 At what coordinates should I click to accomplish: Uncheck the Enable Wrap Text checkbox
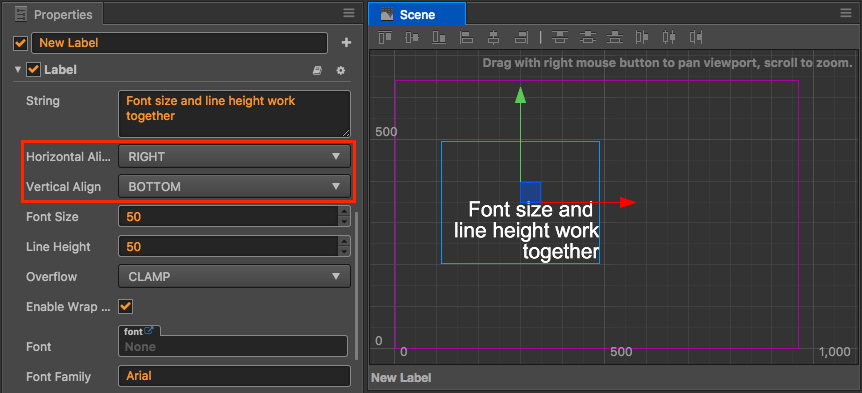point(126,306)
